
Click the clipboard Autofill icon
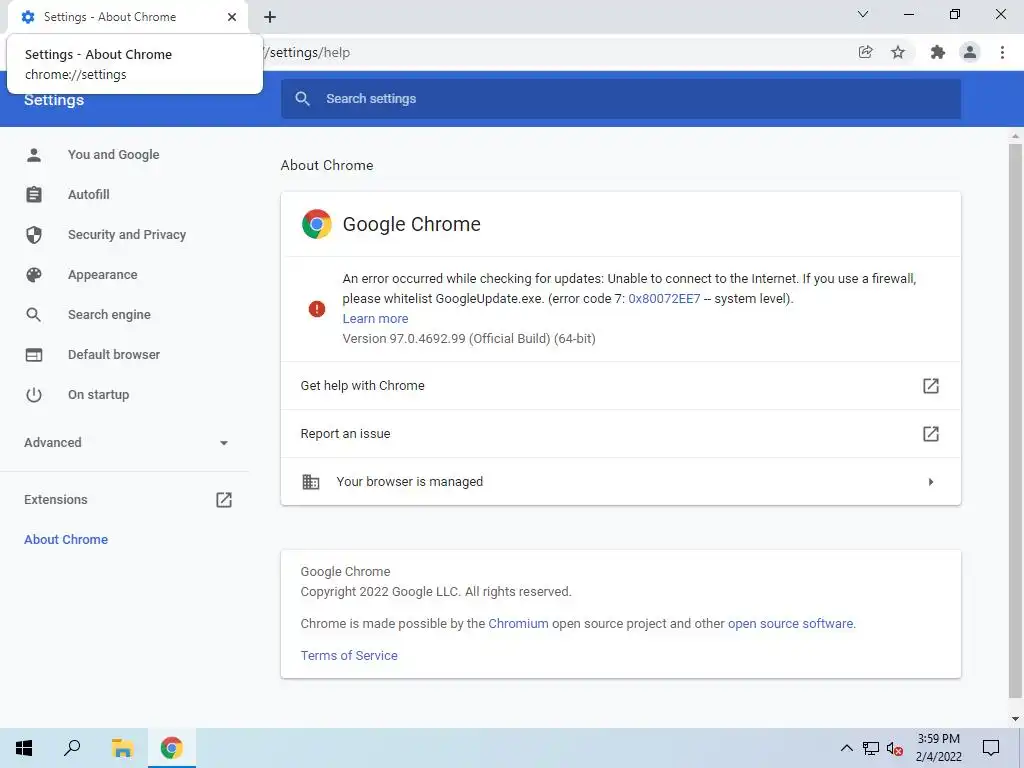(x=34, y=195)
